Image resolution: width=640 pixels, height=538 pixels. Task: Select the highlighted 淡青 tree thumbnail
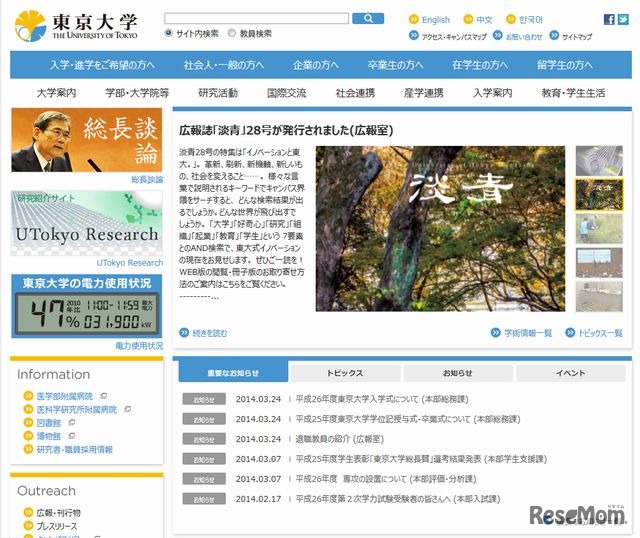599,195
